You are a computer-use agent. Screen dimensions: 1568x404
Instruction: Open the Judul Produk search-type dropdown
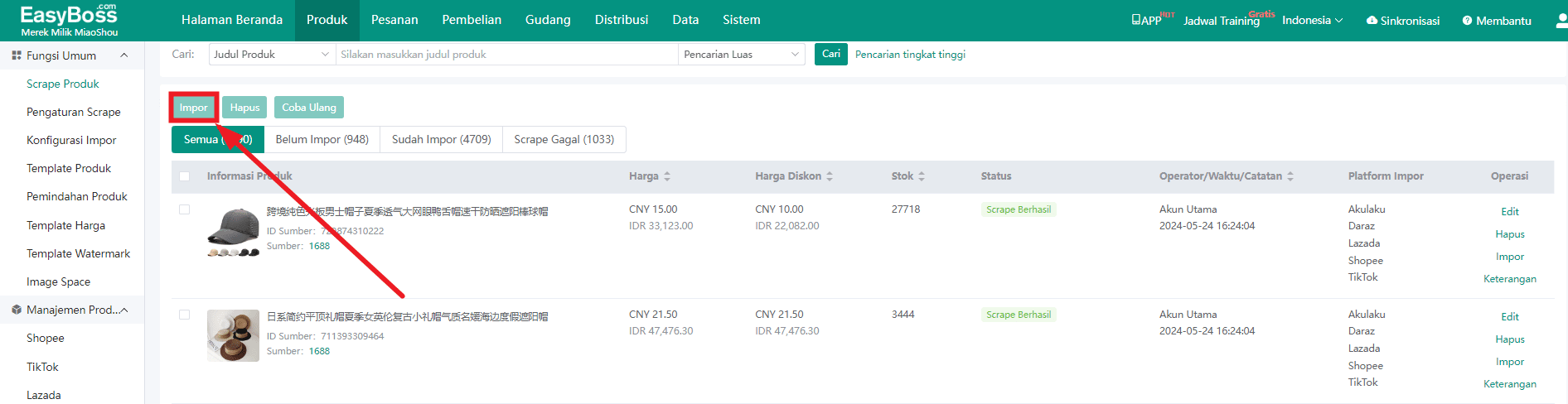click(272, 54)
